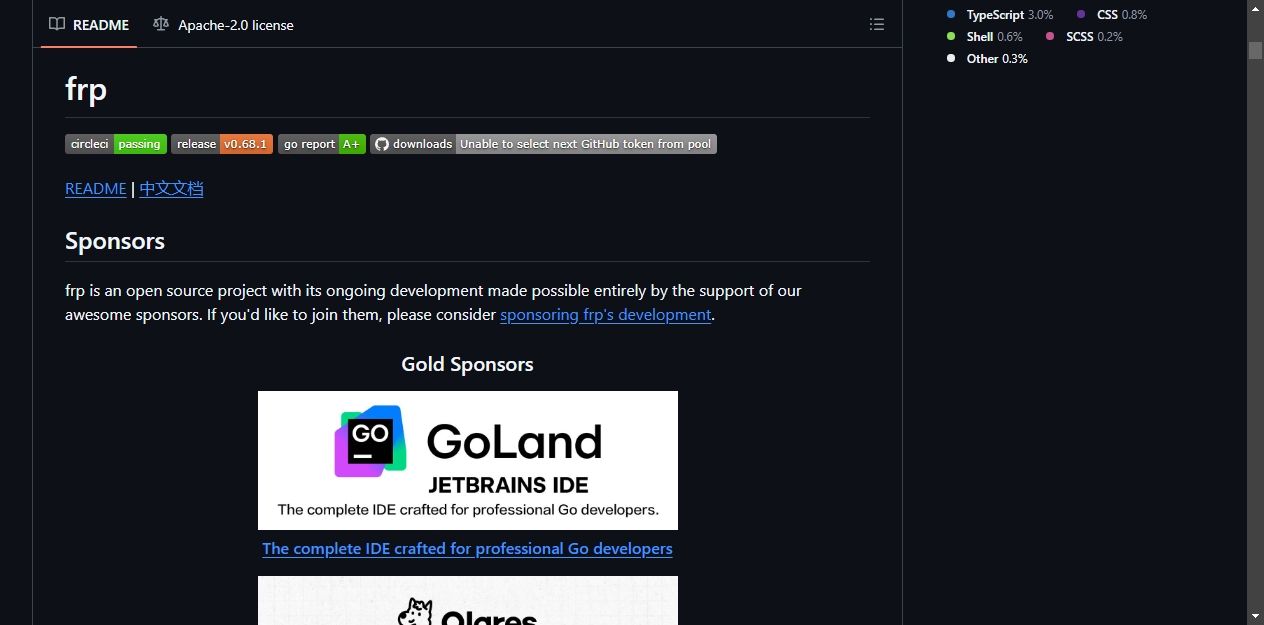Click the pink SCSS color dot
The width and height of the screenshot is (1264, 625).
[x=1050, y=37]
